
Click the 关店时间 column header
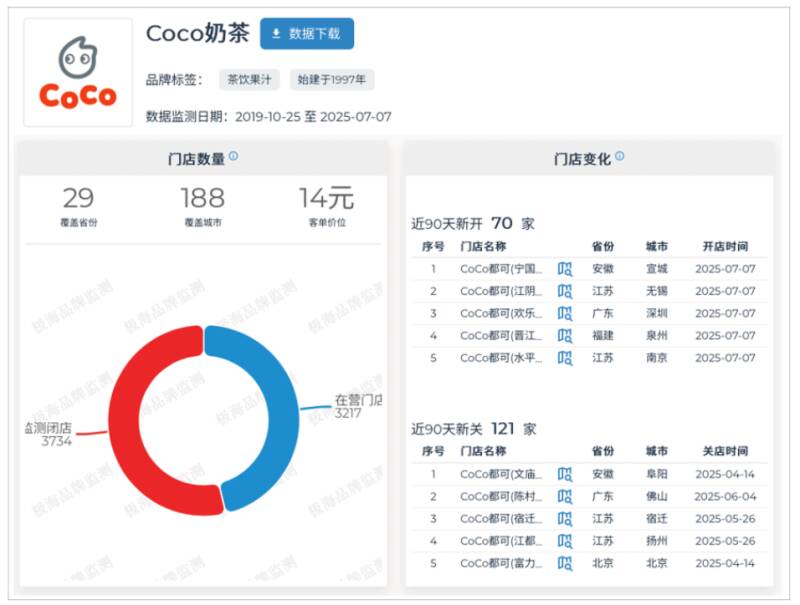point(725,451)
